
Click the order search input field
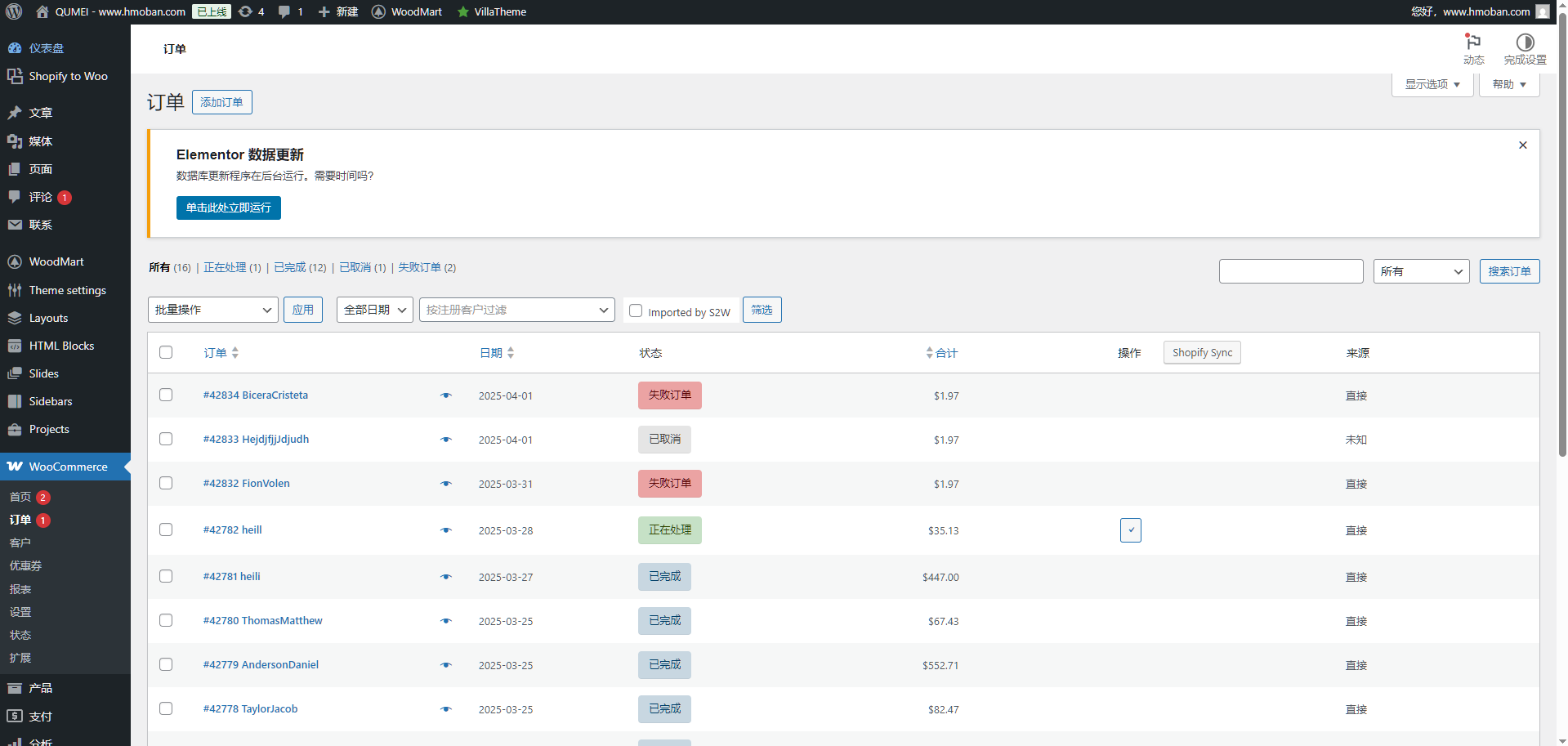click(1291, 271)
